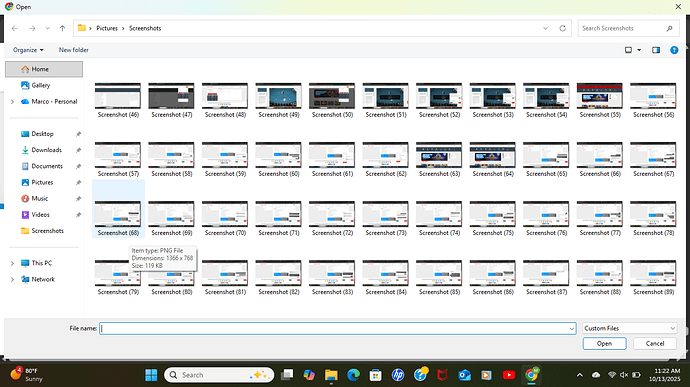This screenshot has height=387, width=690.
Task: Expand the address bar history dropdown
Action: [x=545, y=28]
